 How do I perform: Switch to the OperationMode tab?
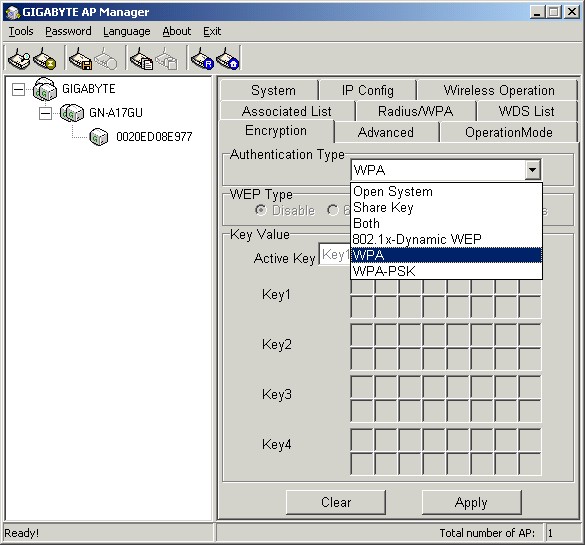[509, 132]
